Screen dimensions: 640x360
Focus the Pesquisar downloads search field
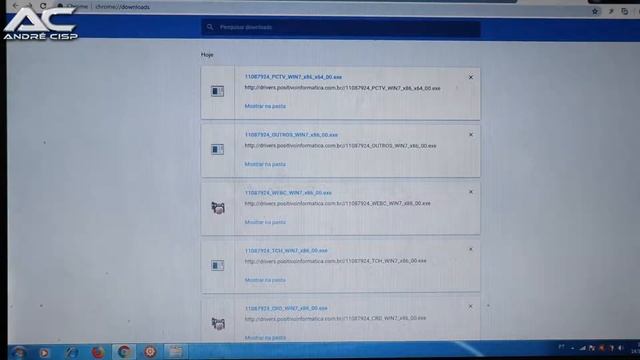click(341, 27)
